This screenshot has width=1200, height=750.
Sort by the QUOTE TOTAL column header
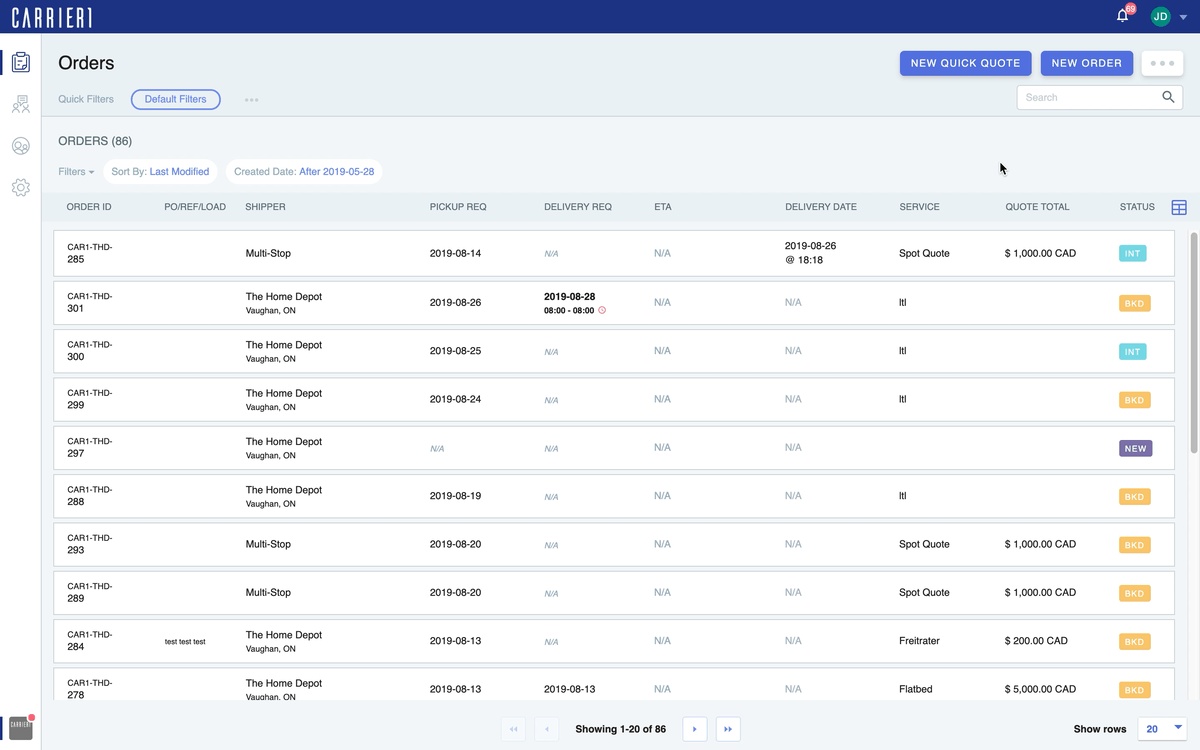tap(1037, 207)
